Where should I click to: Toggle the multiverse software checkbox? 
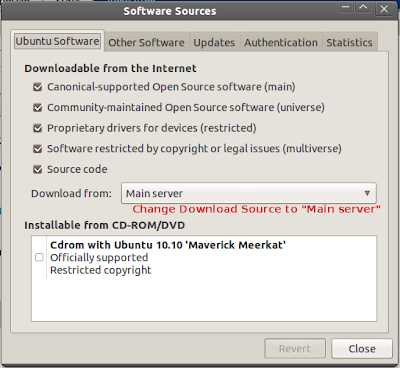38,149
